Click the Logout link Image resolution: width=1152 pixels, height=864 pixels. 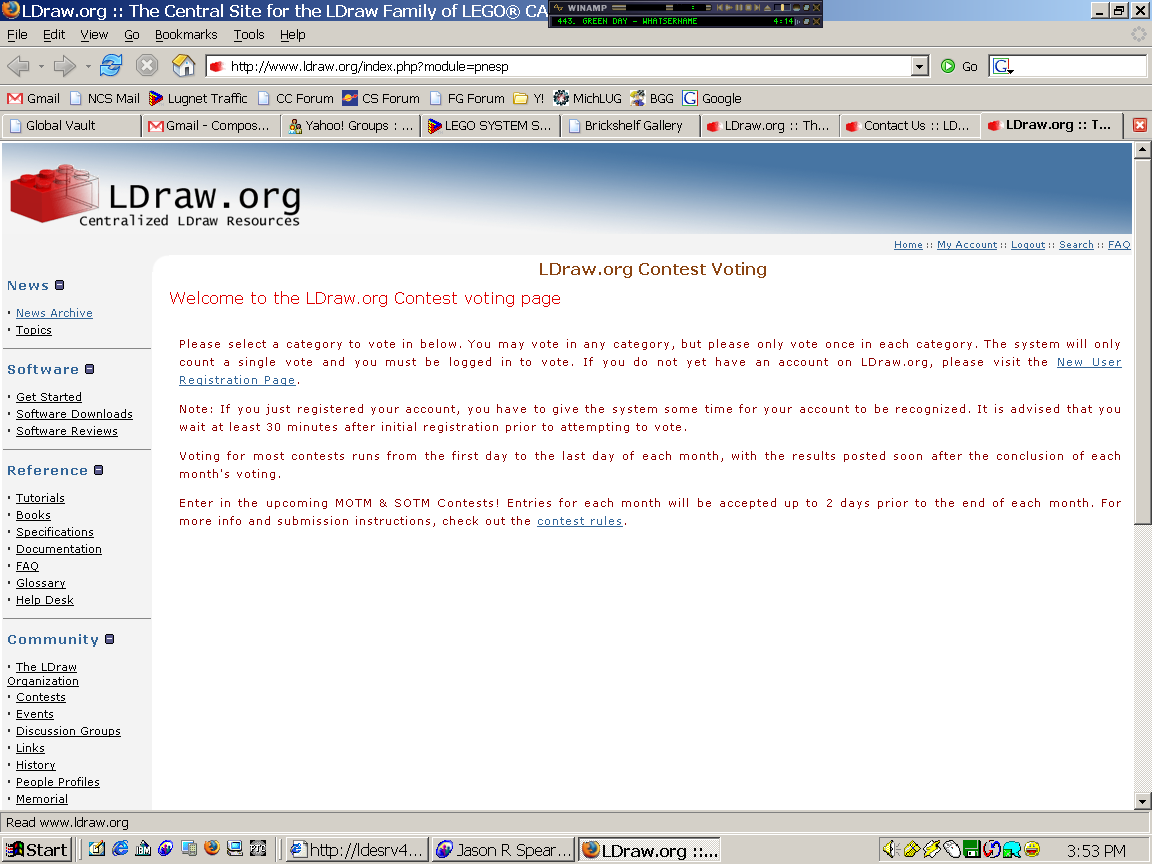(1028, 245)
